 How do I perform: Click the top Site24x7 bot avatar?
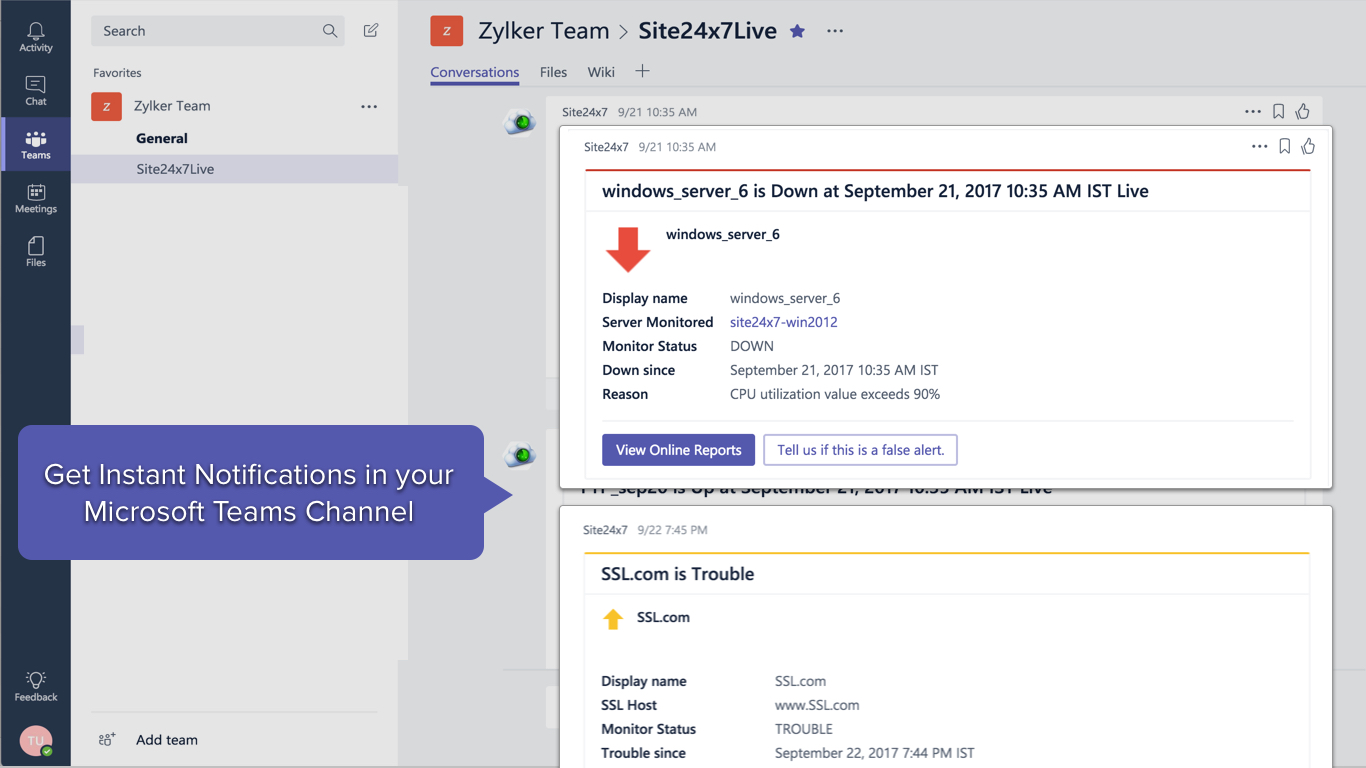click(519, 121)
